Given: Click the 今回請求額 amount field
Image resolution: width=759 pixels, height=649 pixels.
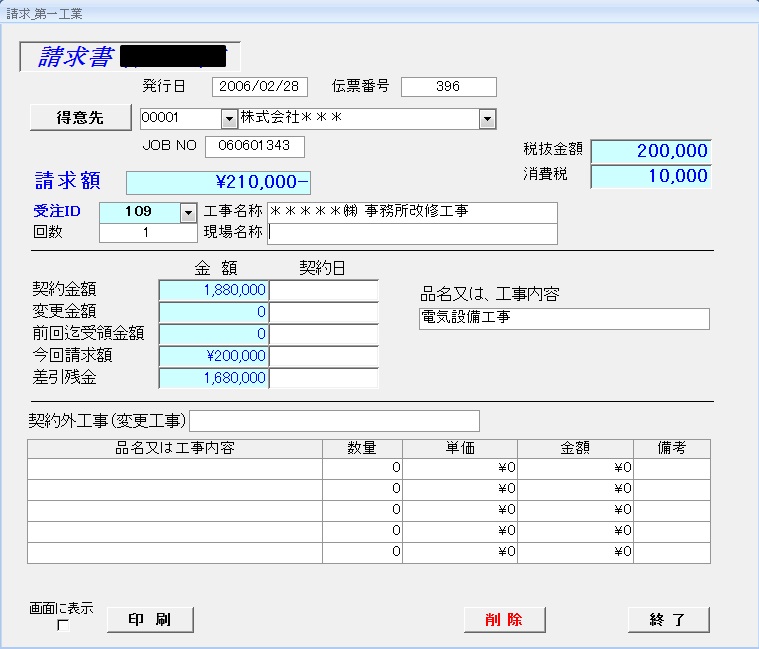Looking at the screenshot, I should pyautogui.click(x=213, y=356).
